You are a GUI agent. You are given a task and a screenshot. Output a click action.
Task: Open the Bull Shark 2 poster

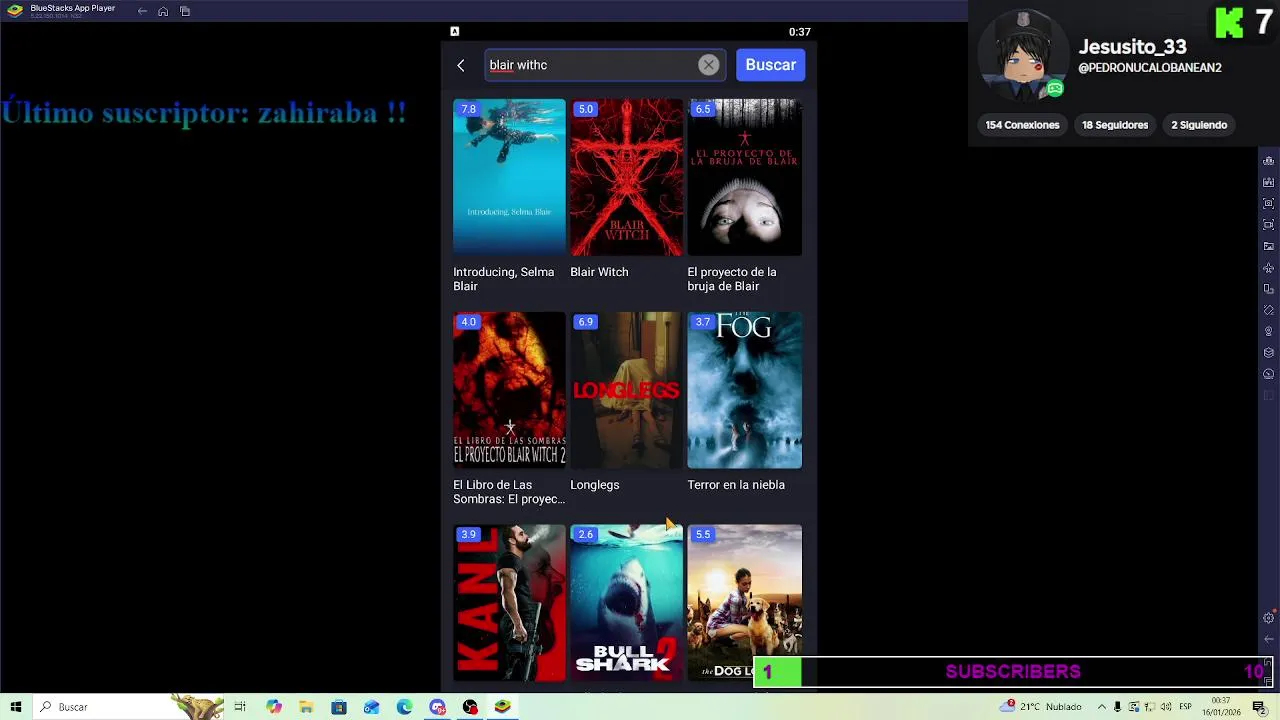click(x=627, y=603)
